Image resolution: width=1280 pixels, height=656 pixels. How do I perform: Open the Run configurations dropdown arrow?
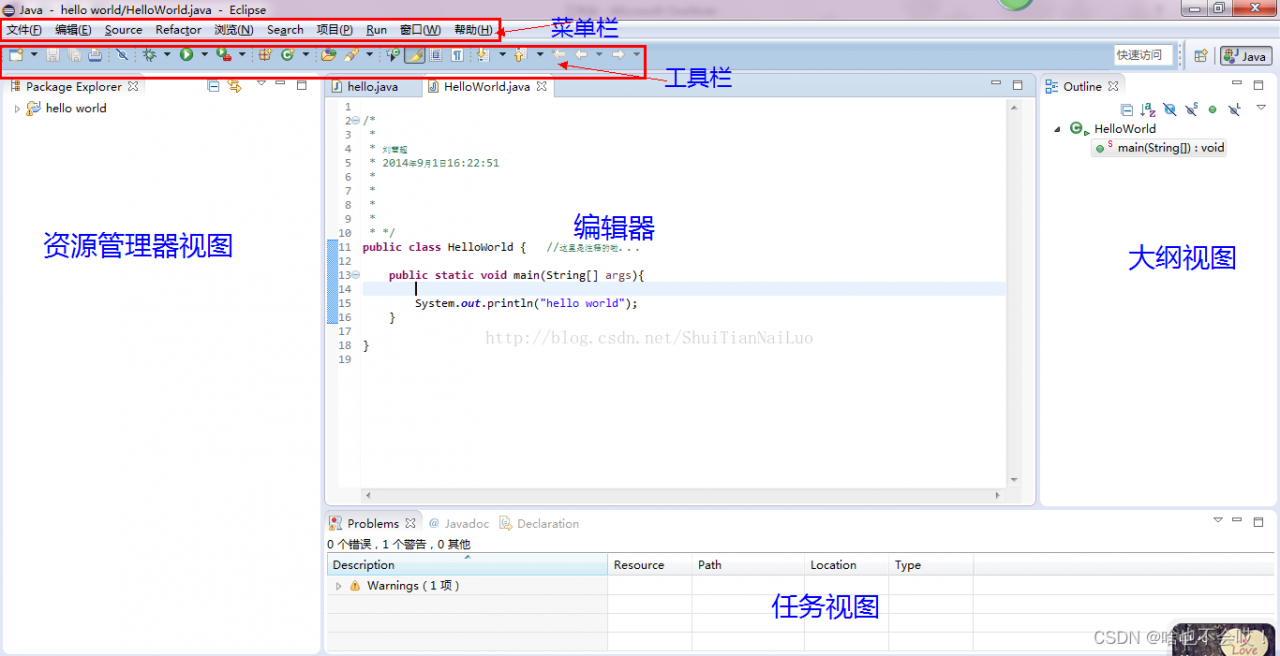click(x=205, y=55)
